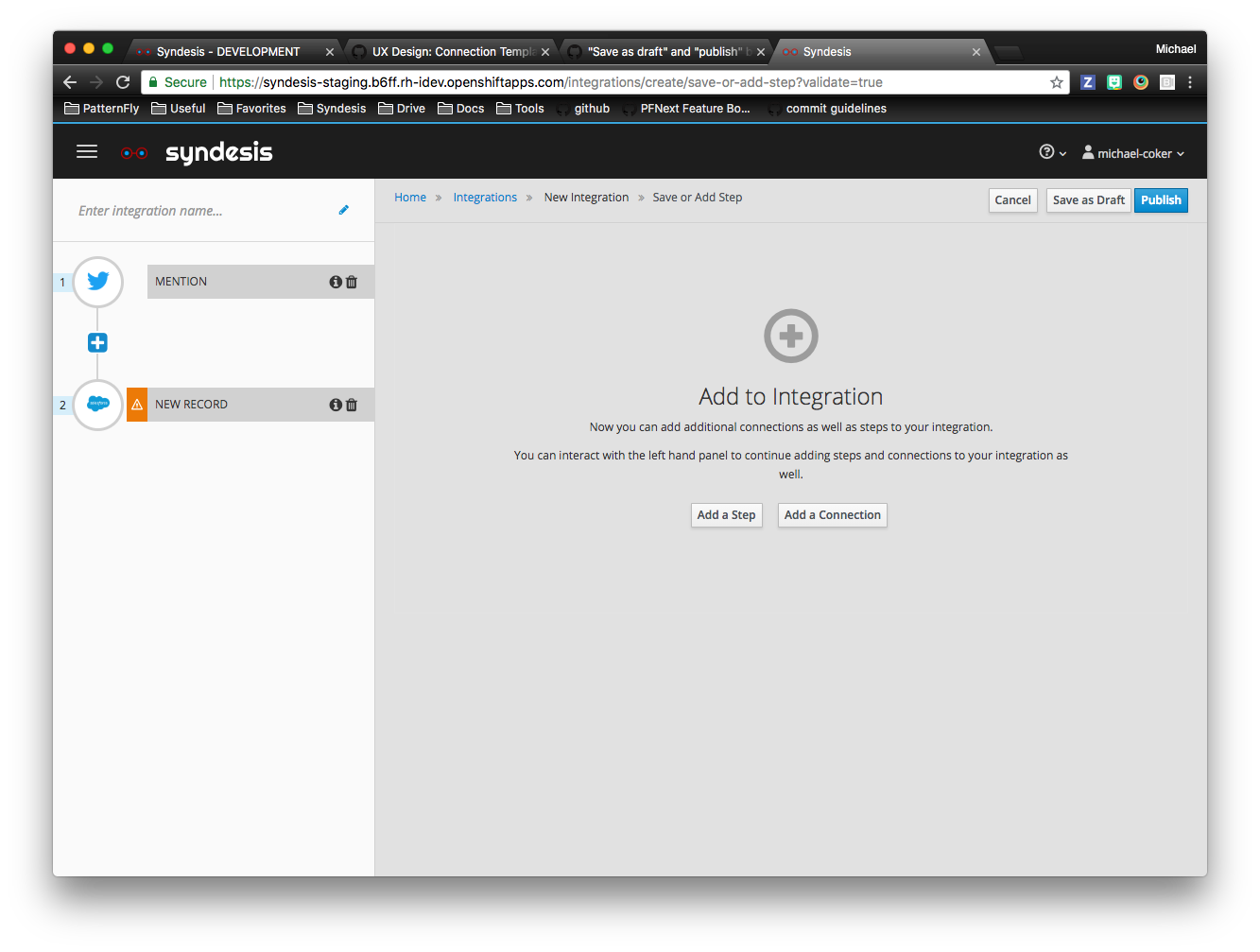
Task: Open the help question-mark dropdown
Action: (x=1049, y=151)
